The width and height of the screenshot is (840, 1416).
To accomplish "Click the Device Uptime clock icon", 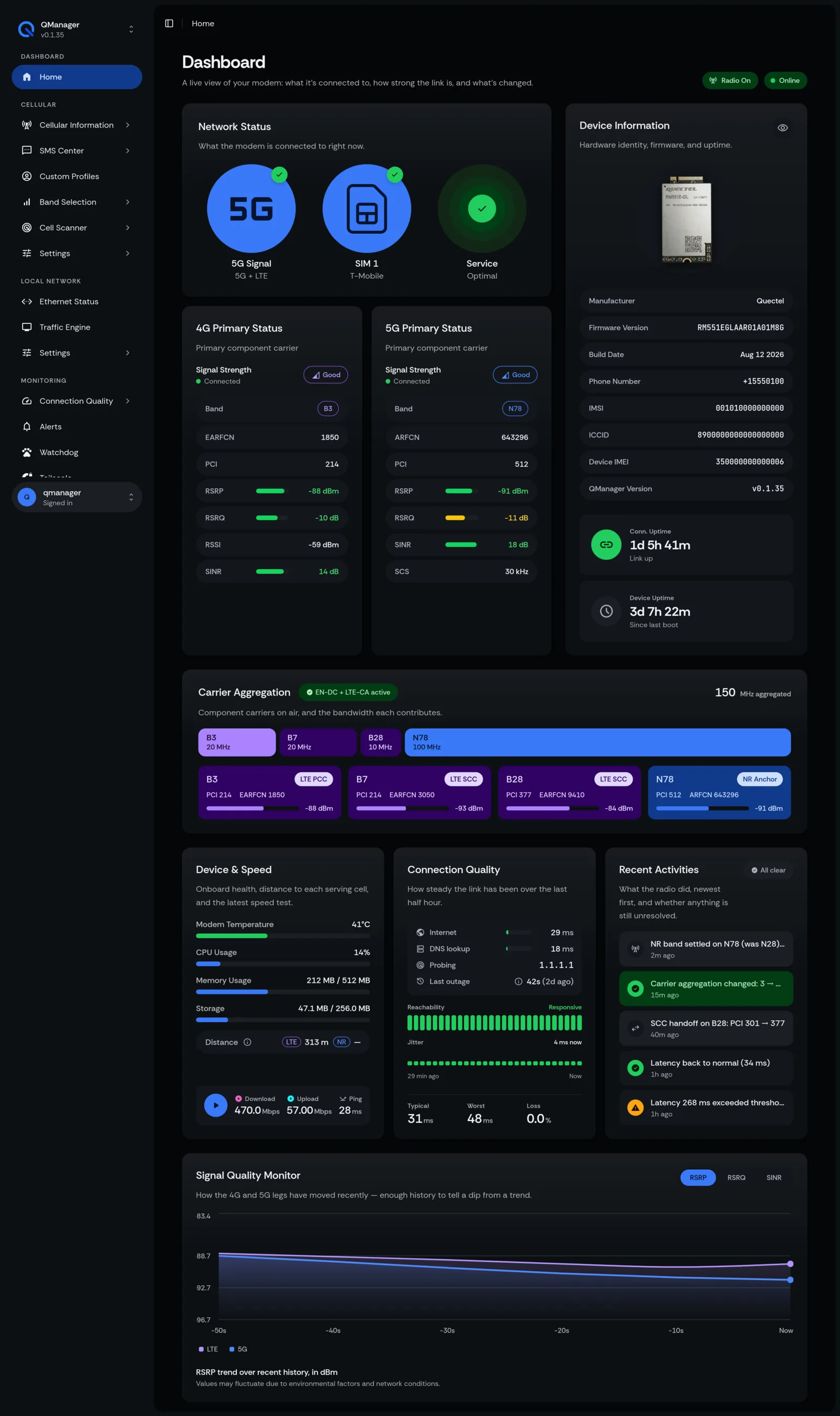I will [606, 611].
